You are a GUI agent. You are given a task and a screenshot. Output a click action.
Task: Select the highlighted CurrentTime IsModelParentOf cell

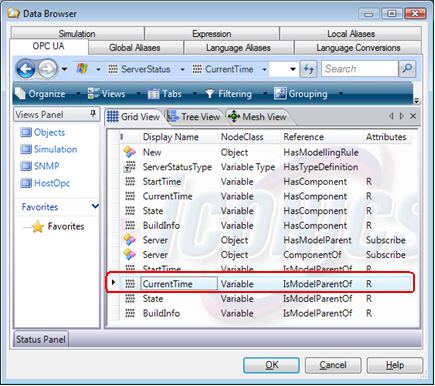pyautogui.click(x=179, y=284)
